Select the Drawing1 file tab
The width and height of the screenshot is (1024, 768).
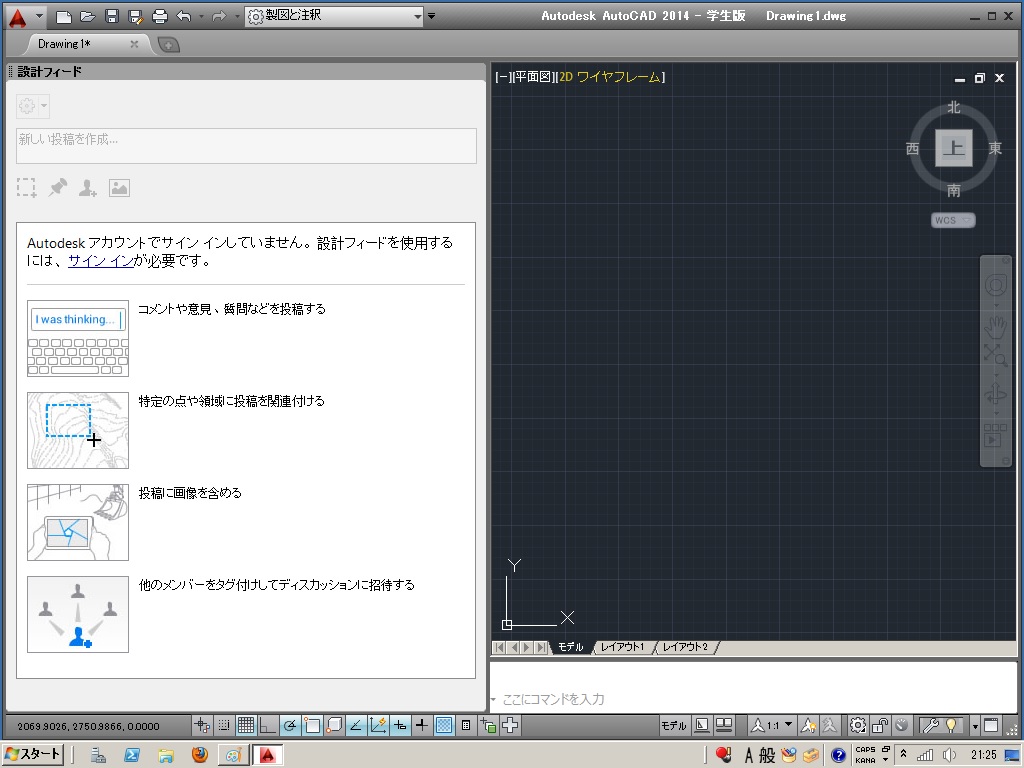65,44
